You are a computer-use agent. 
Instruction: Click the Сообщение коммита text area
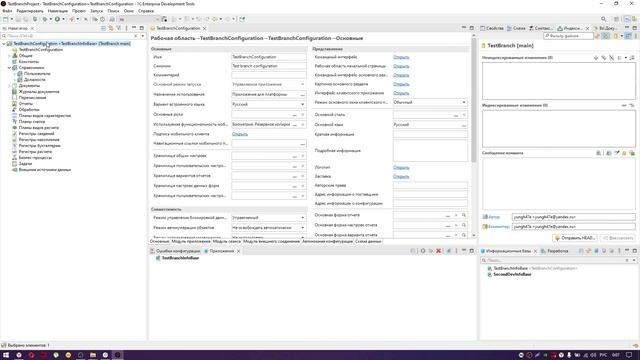pos(558,184)
